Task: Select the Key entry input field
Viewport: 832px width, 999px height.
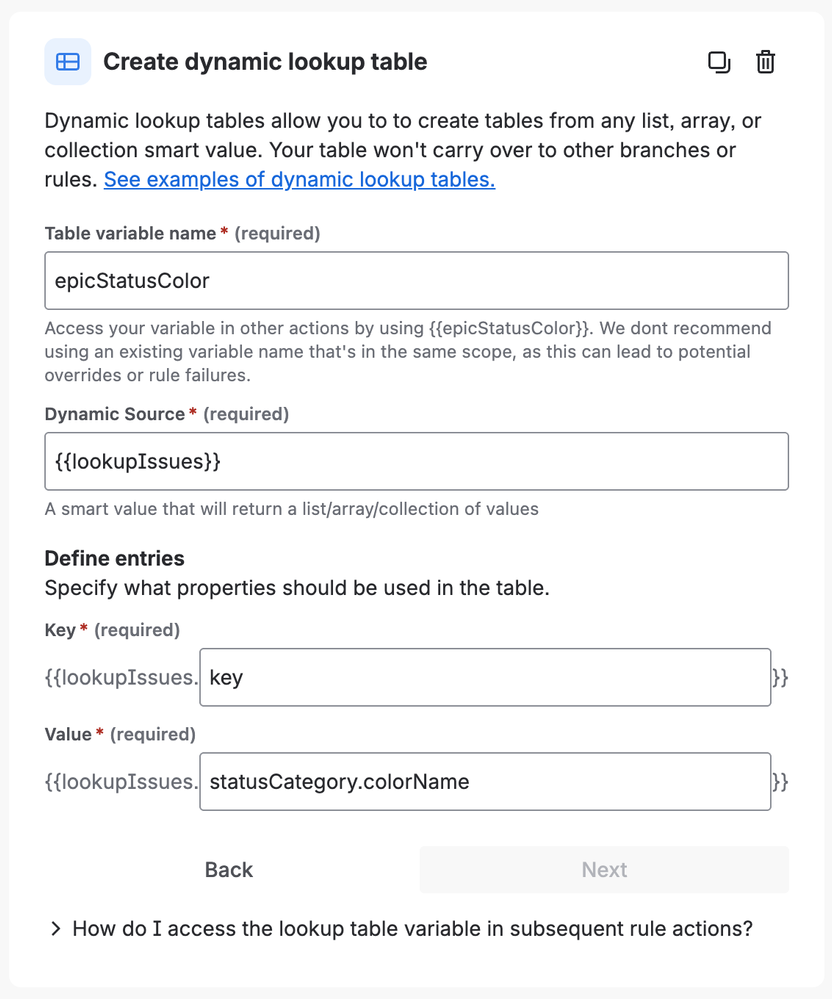Action: coord(485,678)
